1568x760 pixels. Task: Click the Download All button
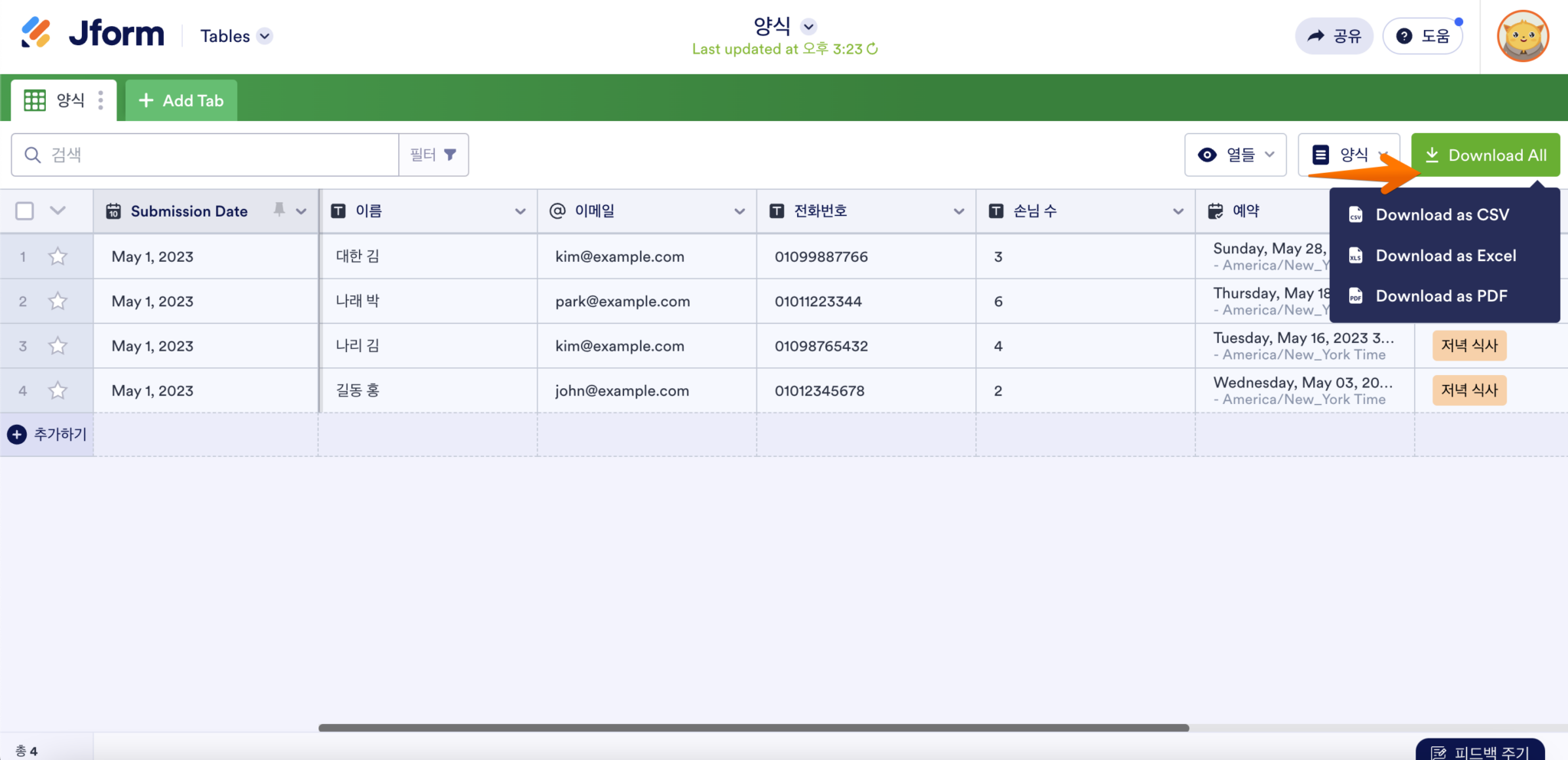[x=1485, y=154]
